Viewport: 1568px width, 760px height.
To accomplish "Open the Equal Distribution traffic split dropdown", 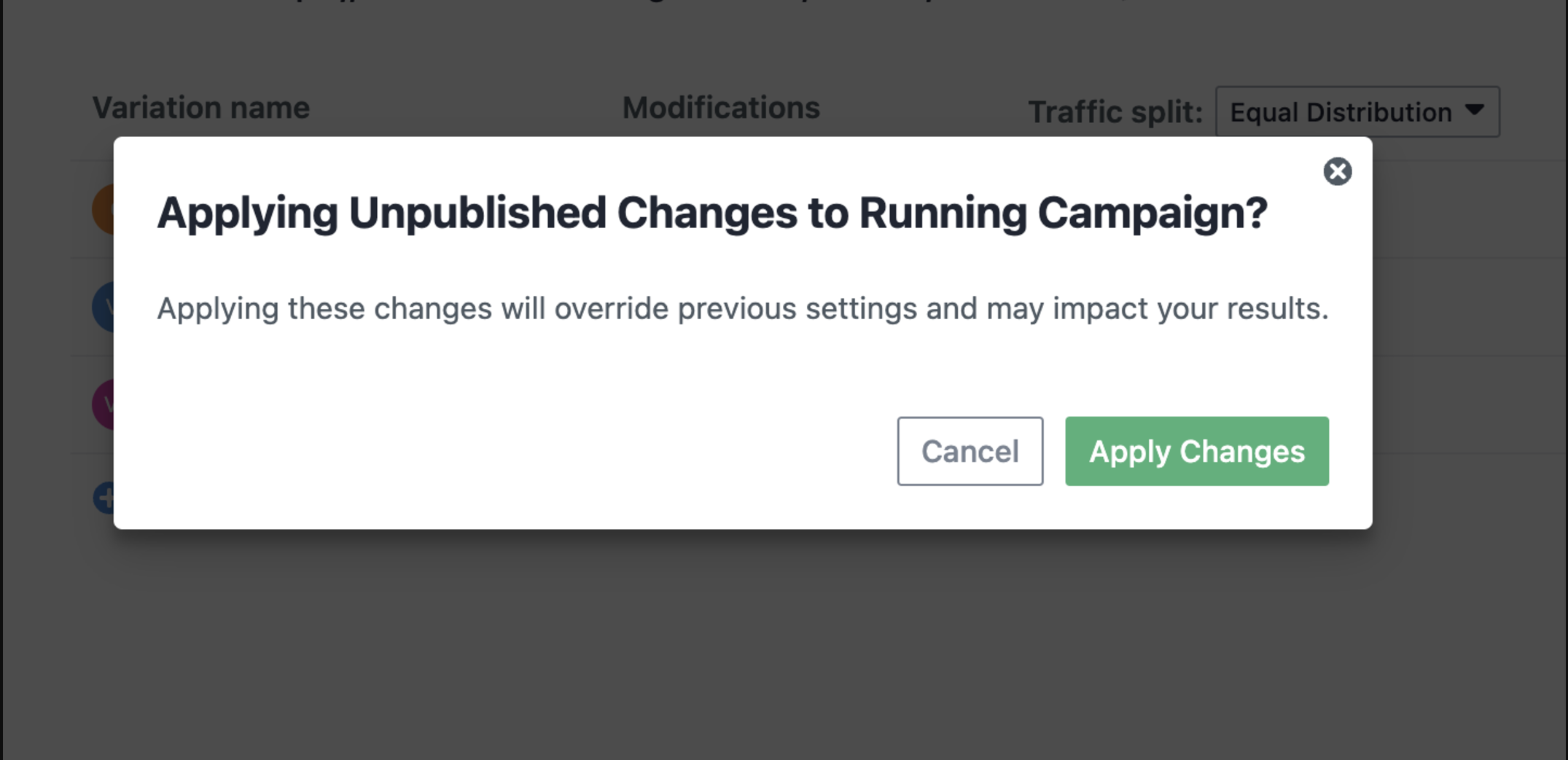I will tap(1357, 111).
